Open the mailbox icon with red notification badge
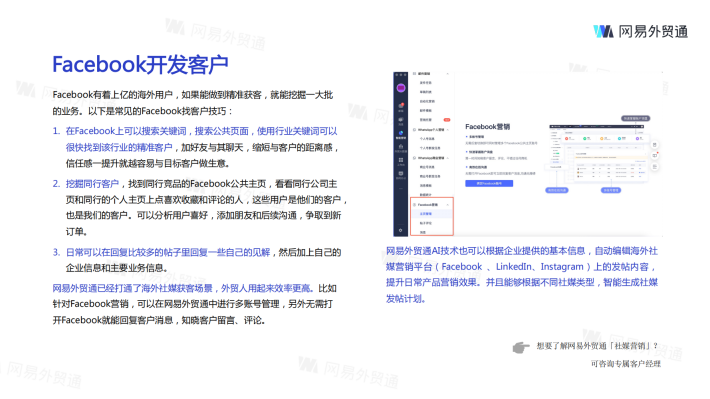Screen dimensions: 710x399 point(401,106)
